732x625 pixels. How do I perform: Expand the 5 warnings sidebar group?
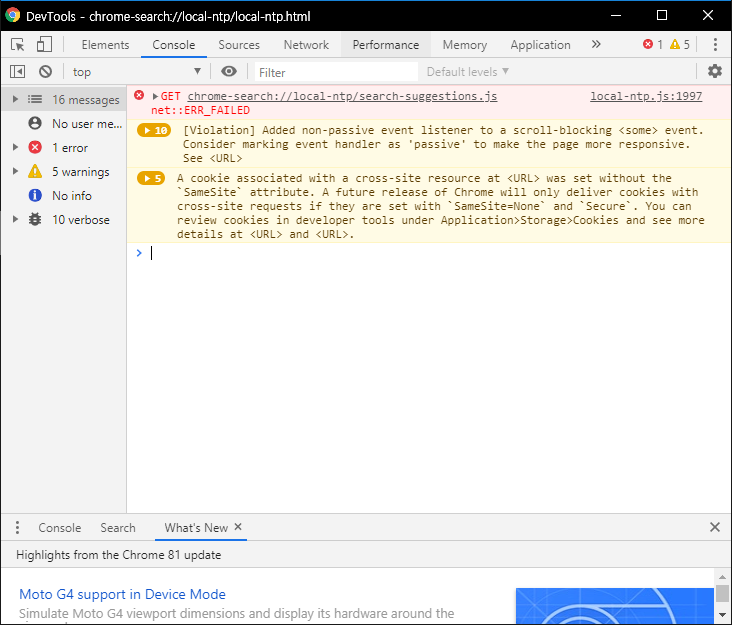click(x=15, y=171)
